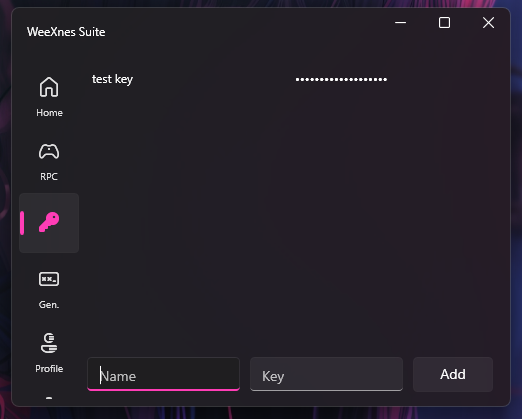Click the Add button
The height and width of the screenshot is (419, 522).
[453, 374]
